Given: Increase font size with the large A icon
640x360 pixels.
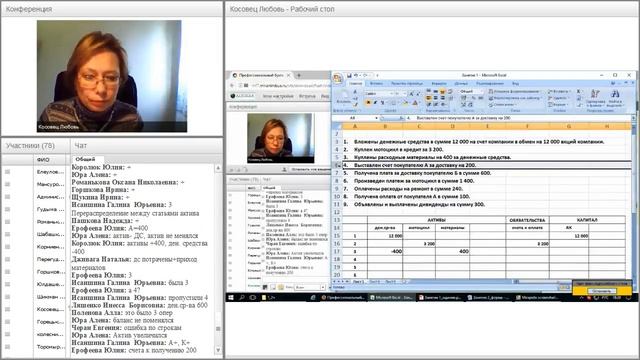Looking at the screenshot, I should (411, 94).
